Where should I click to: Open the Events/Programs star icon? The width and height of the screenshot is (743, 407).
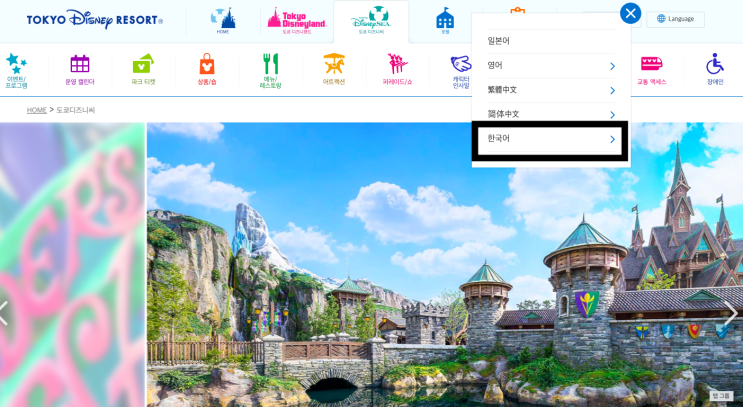pyautogui.click(x=16, y=71)
